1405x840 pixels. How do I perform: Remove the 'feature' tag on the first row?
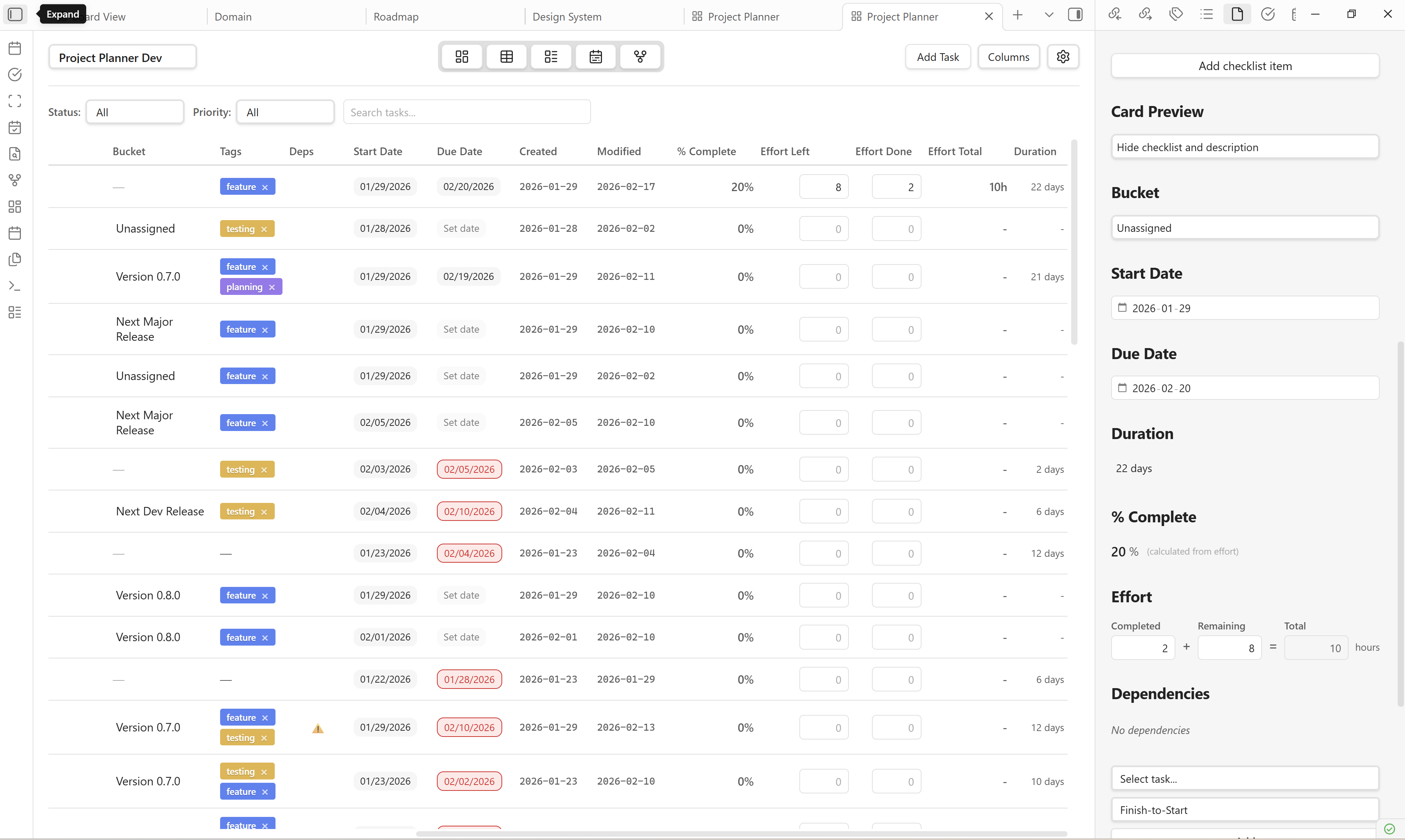pyautogui.click(x=264, y=186)
